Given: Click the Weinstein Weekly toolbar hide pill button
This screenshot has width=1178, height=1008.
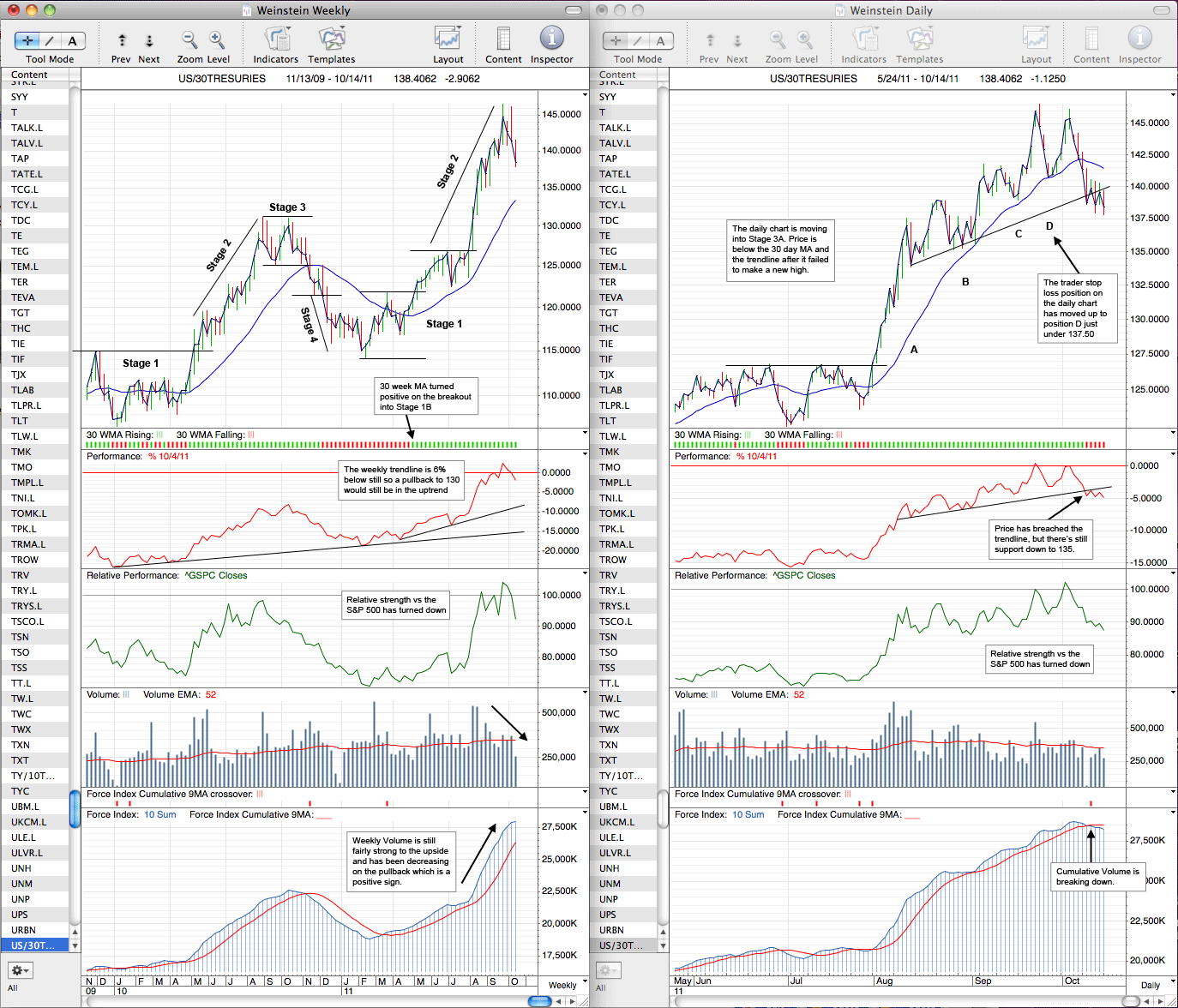Looking at the screenshot, I should pyautogui.click(x=574, y=10).
